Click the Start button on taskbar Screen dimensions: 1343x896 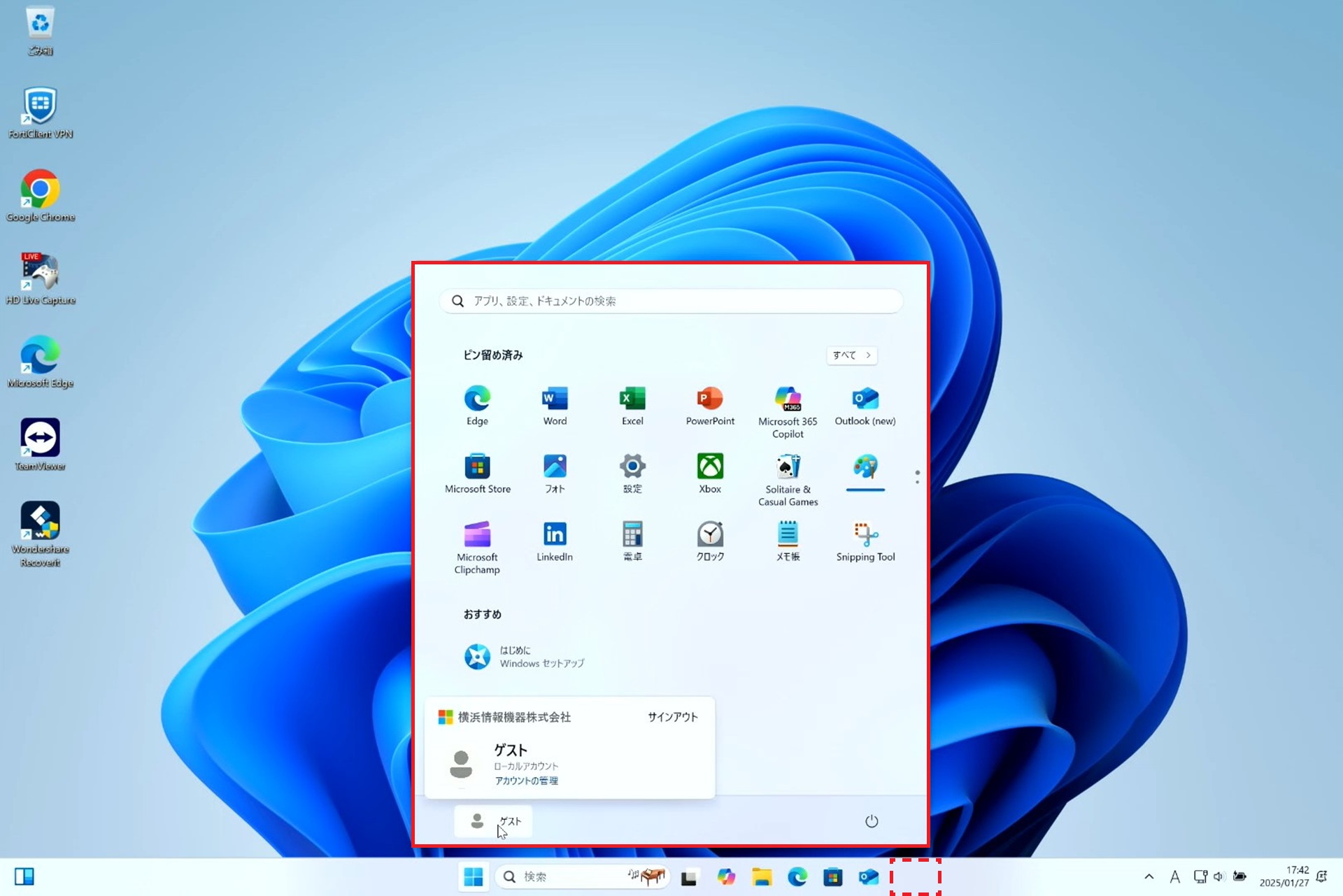coord(474,876)
